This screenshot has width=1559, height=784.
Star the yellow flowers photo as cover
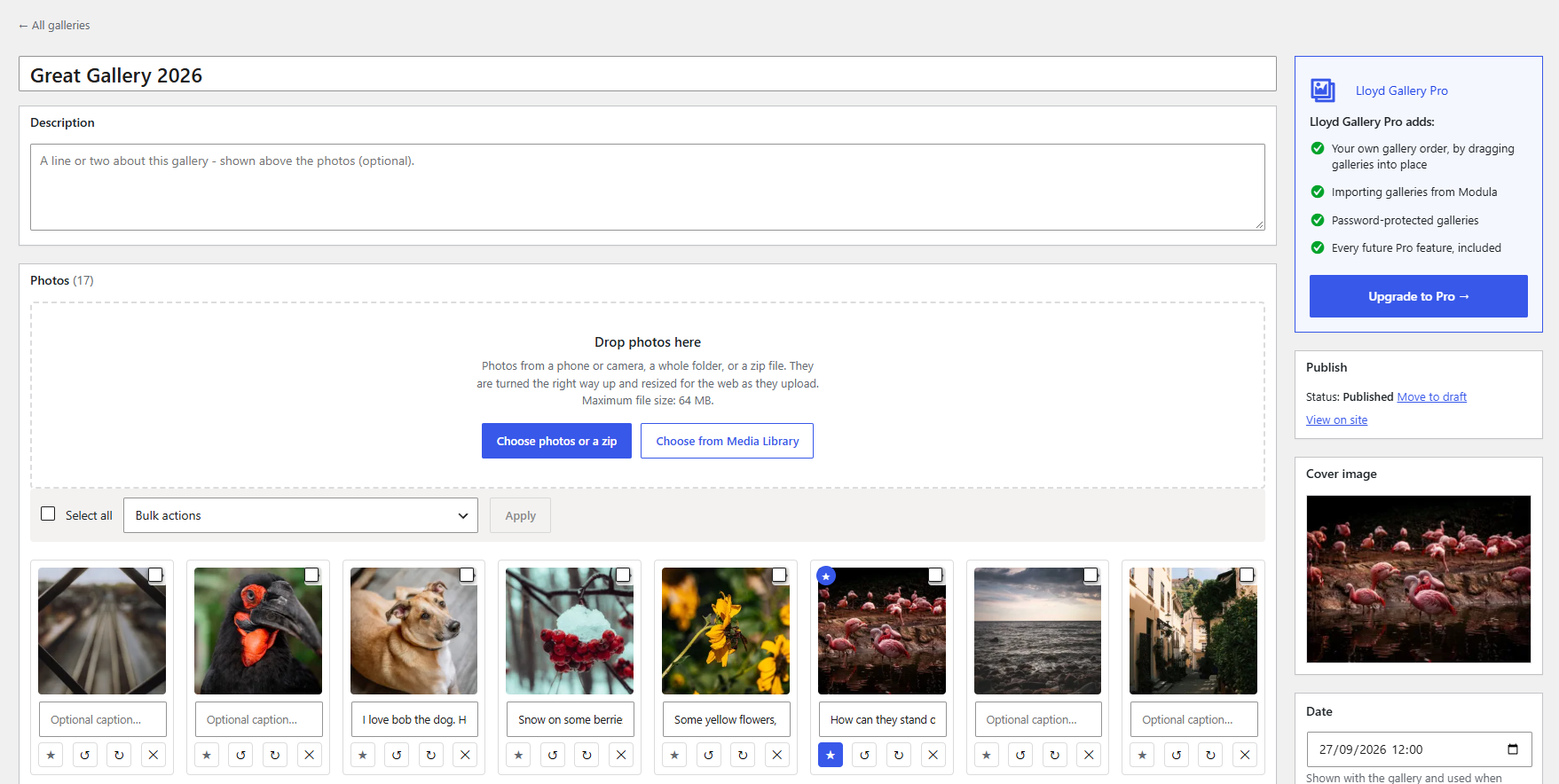(x=674, y=755)
